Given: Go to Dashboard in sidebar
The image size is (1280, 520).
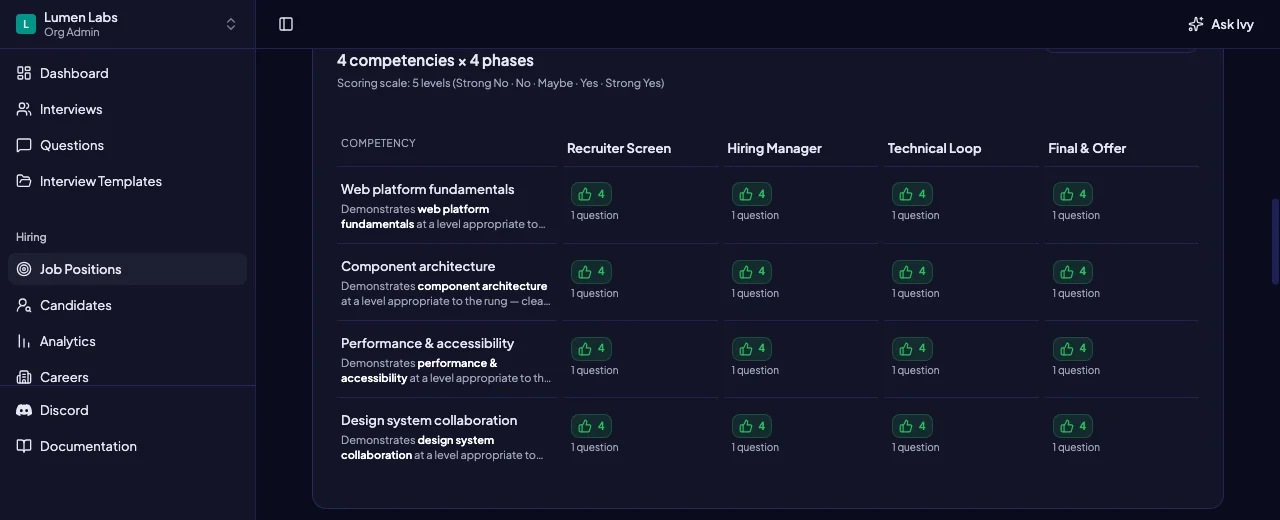Looking at the screenshot, I should pos(127,73).
